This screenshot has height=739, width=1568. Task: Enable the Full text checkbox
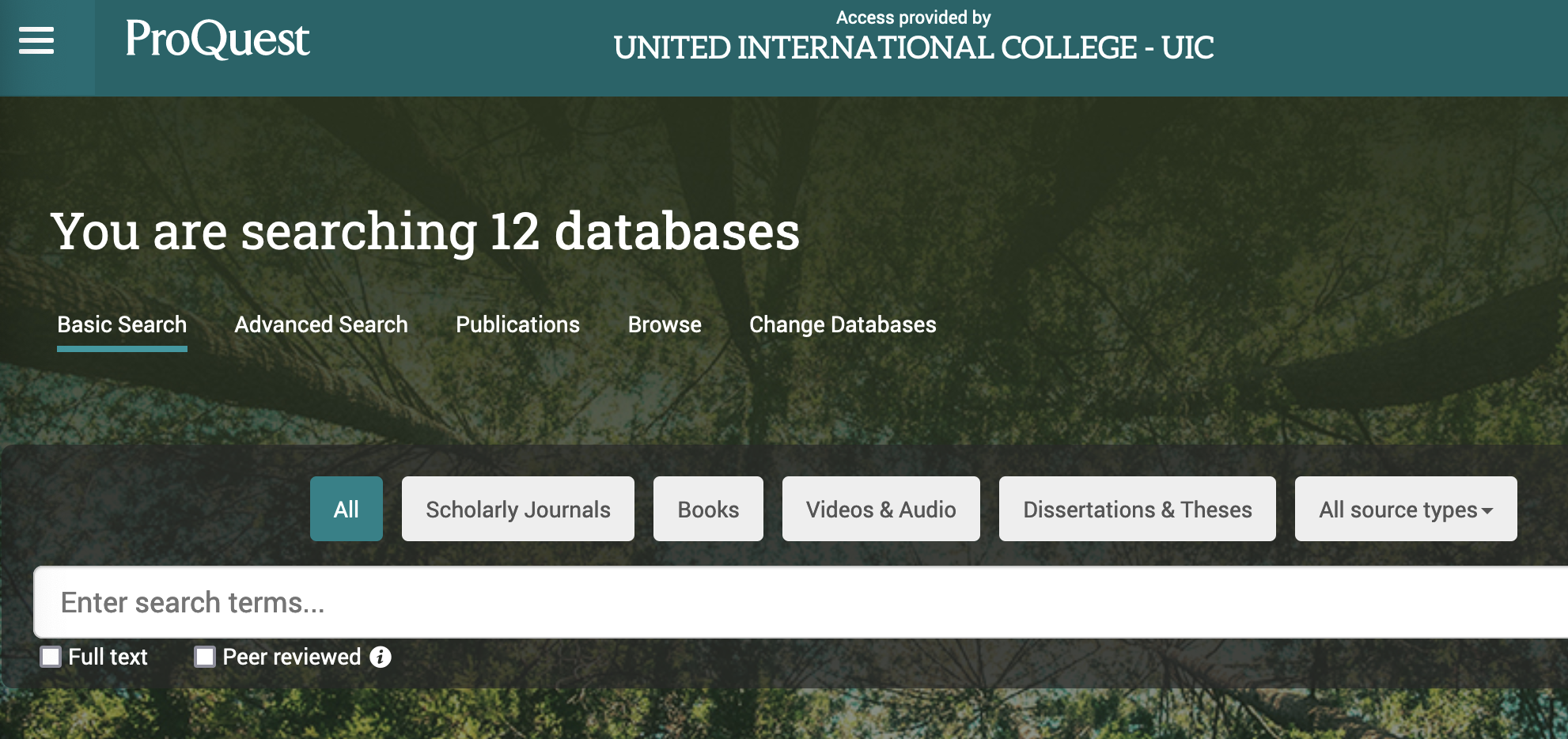(51, 657)
